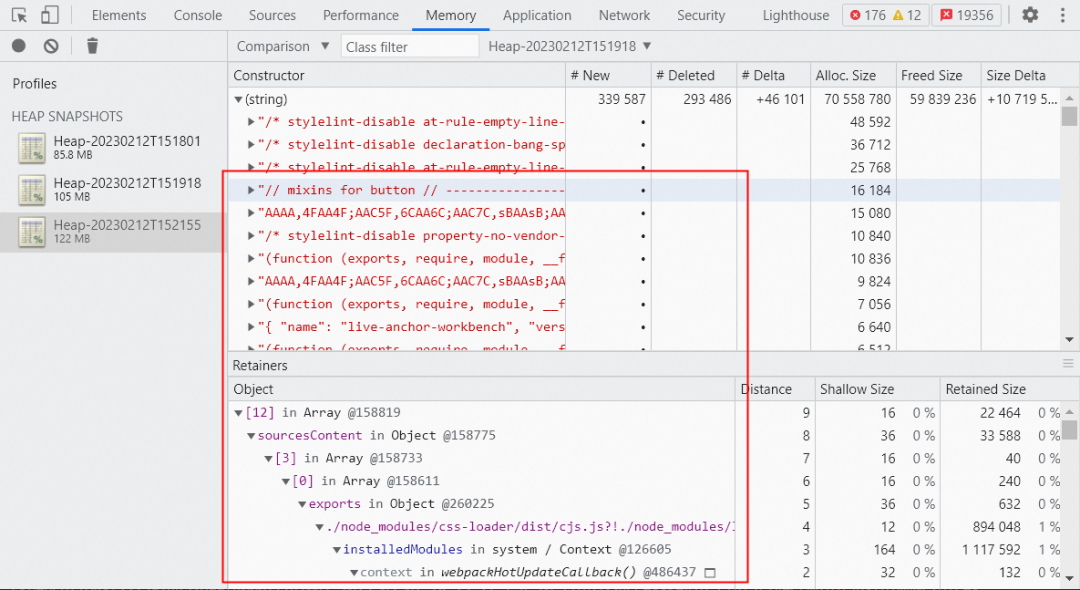Sort by the # Deleted column header
Viewport: 1080px width, 590px height.
click(694, 75)
